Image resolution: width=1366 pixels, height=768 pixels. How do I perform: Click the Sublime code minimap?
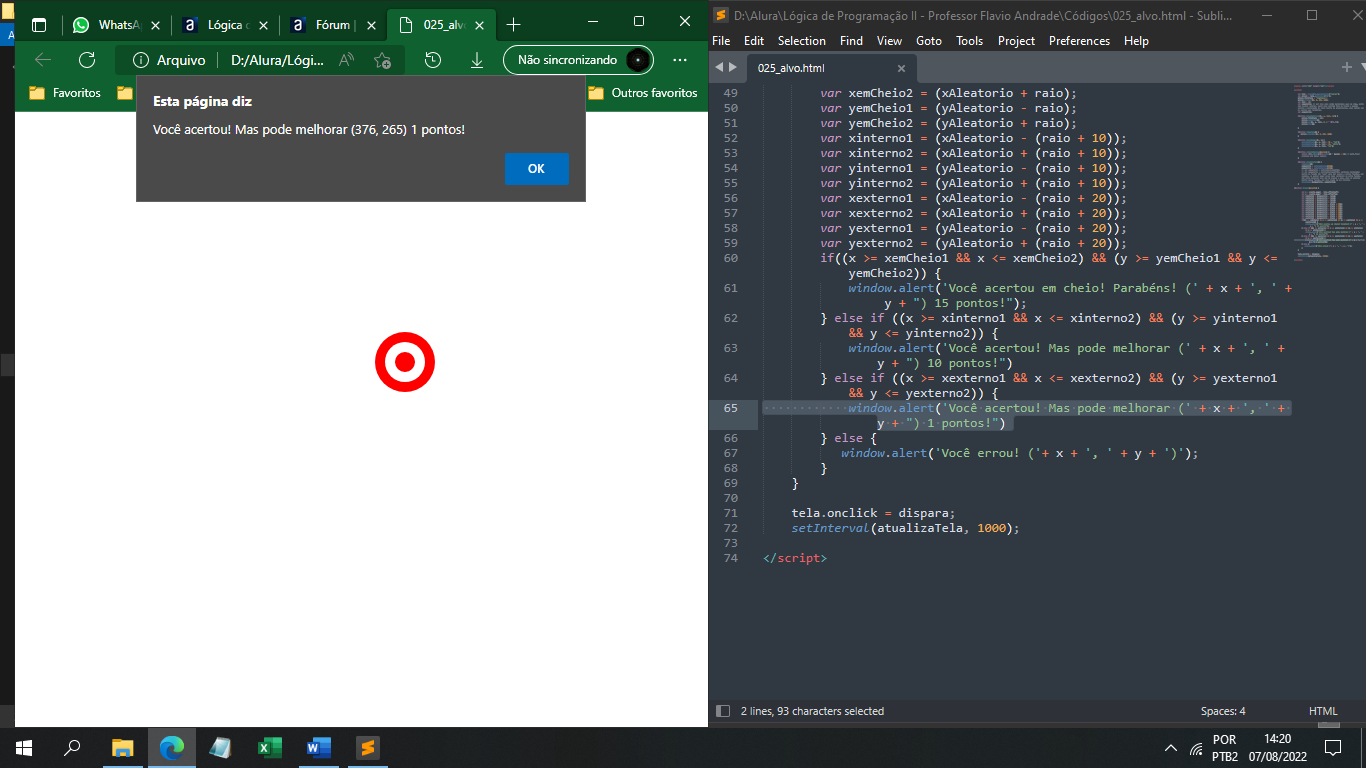point(1330,172)
